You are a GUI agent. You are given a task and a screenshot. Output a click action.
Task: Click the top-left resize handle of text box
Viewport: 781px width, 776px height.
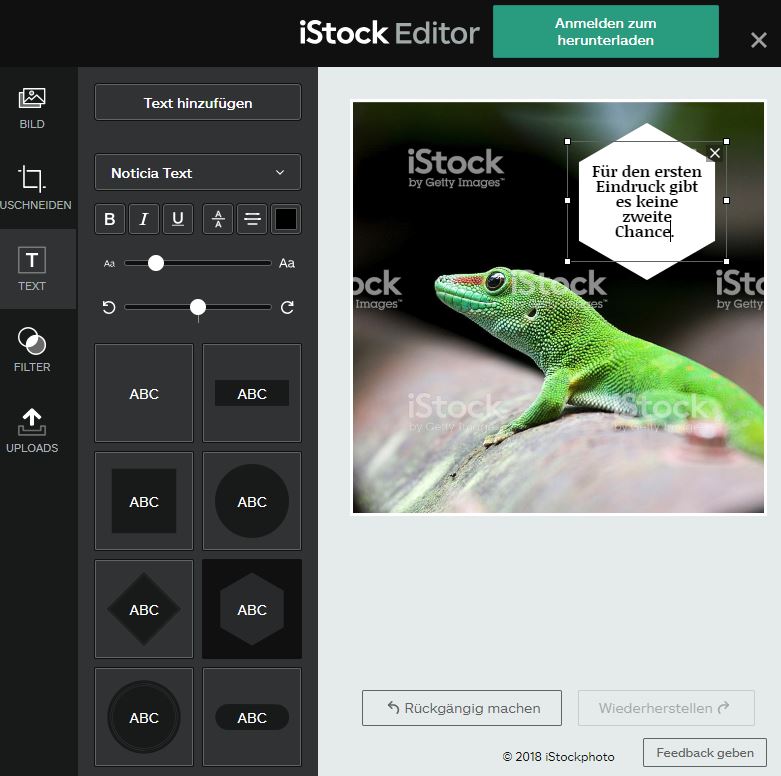click(x=567, y=141)
